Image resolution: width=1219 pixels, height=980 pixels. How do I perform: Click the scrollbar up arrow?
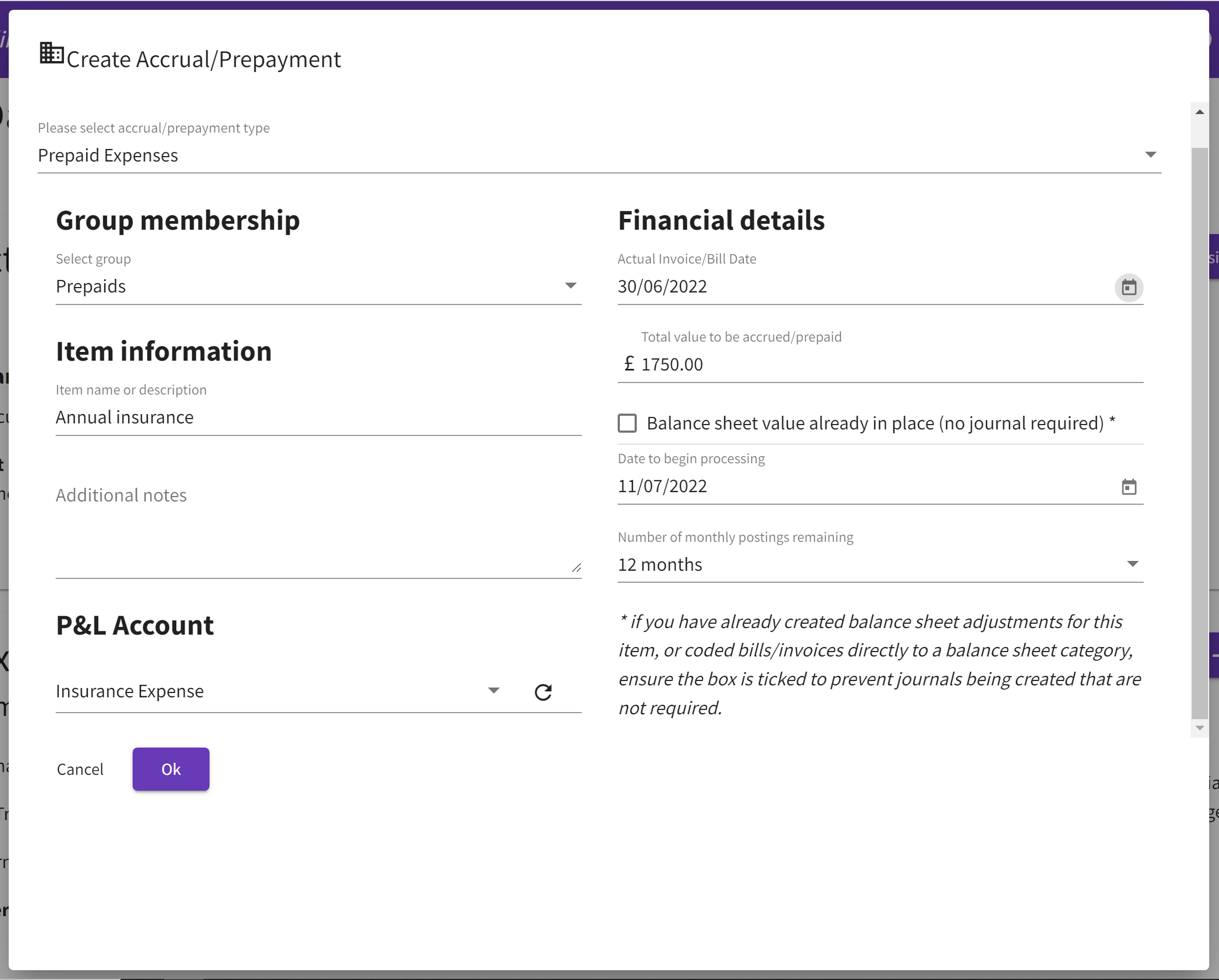click(1200, 111)
